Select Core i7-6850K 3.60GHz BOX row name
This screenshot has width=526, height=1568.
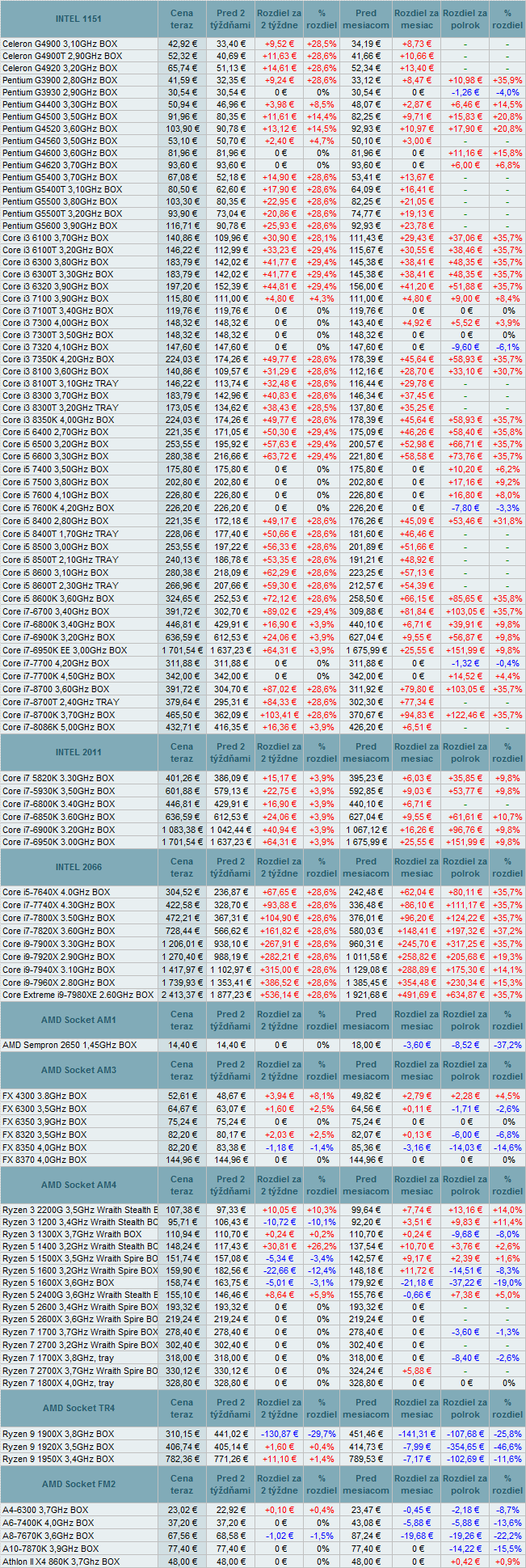(x=58, y=817)
